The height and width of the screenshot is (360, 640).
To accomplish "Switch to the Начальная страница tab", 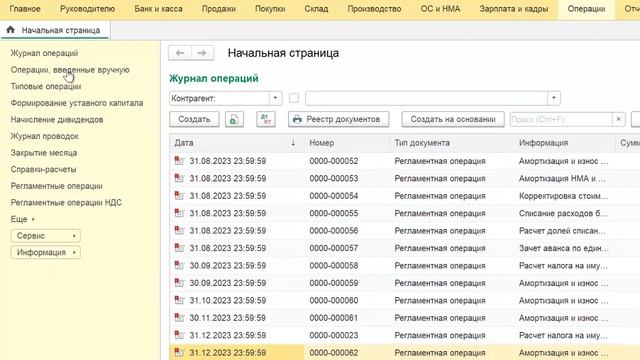I will 55,30.
